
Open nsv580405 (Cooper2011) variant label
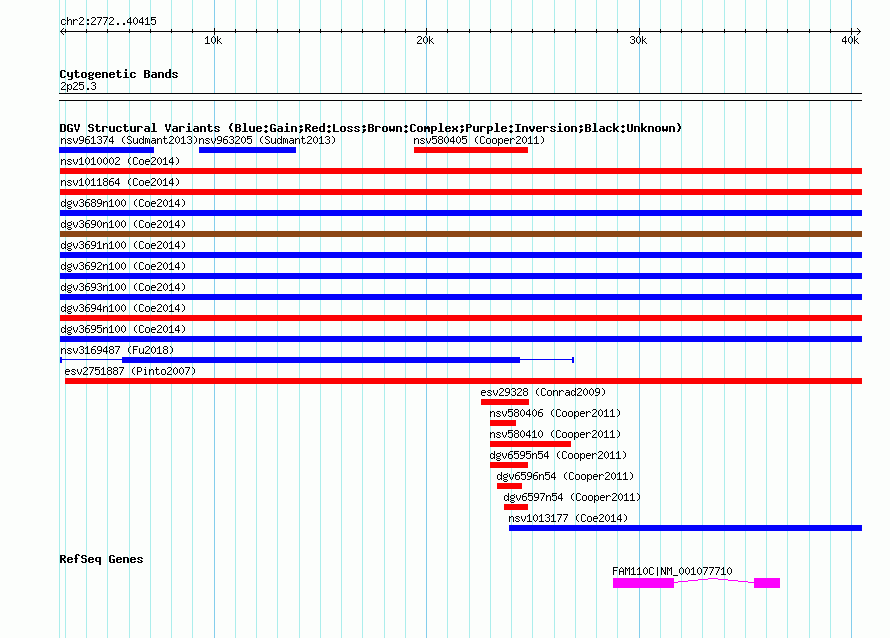478,140
